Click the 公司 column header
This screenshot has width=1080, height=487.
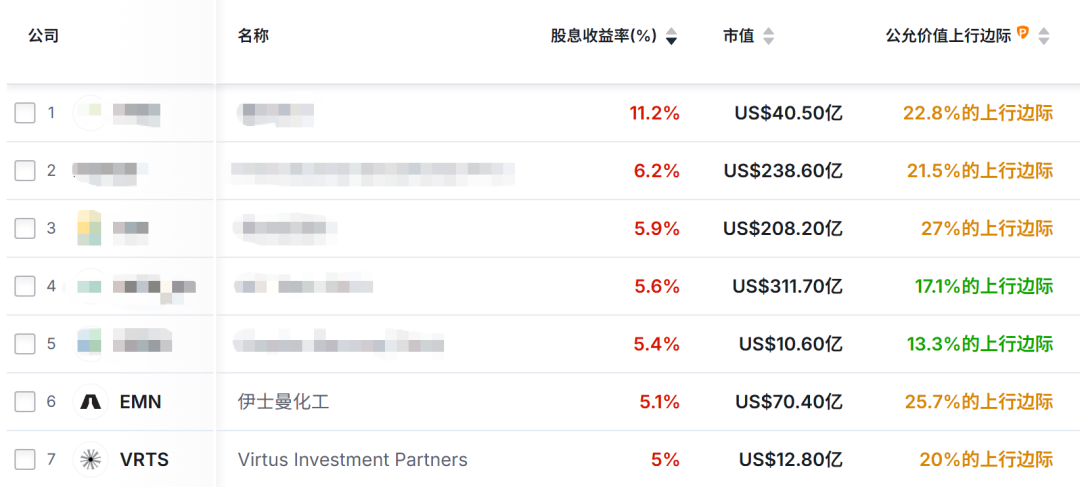[43, 36]
